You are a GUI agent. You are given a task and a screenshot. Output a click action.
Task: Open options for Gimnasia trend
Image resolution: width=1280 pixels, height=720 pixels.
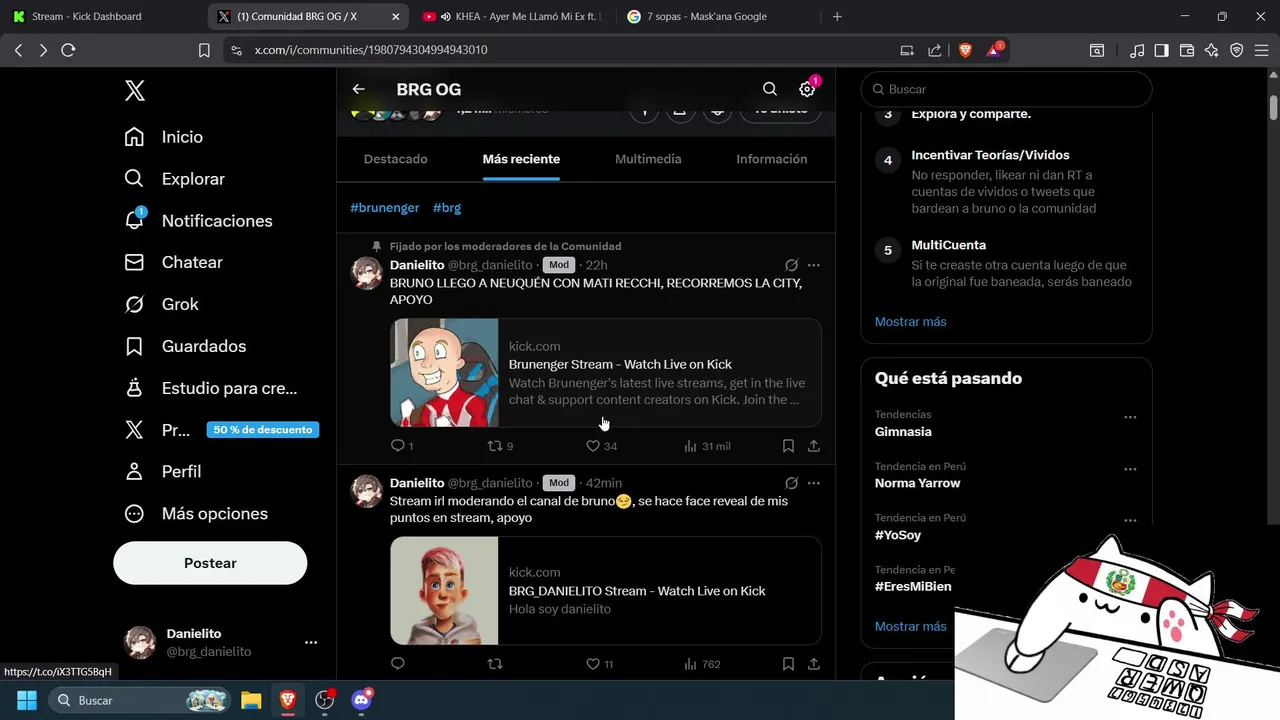tap(1130, 417)
